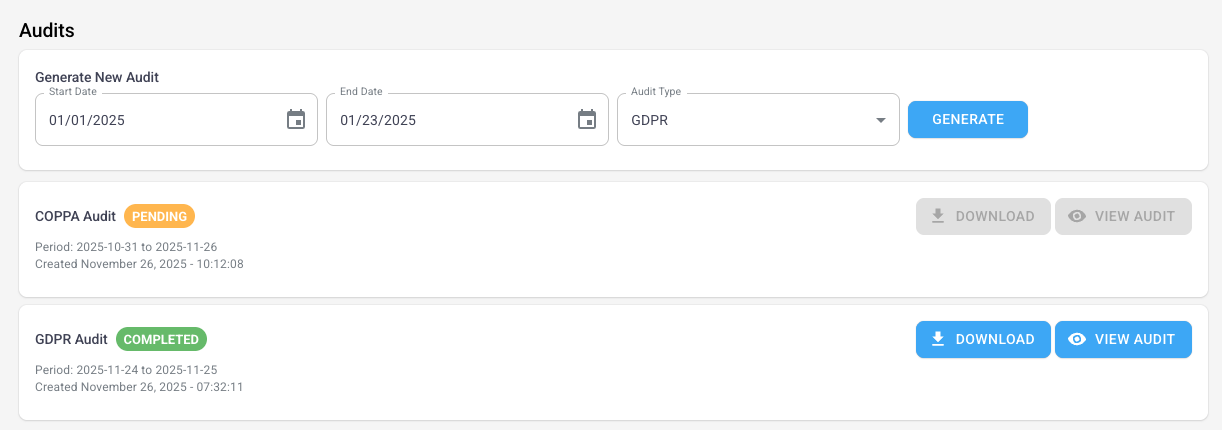Expand the Audit Type dropdown arrow
Viewport: 1222px width, 430px height.
881,120
